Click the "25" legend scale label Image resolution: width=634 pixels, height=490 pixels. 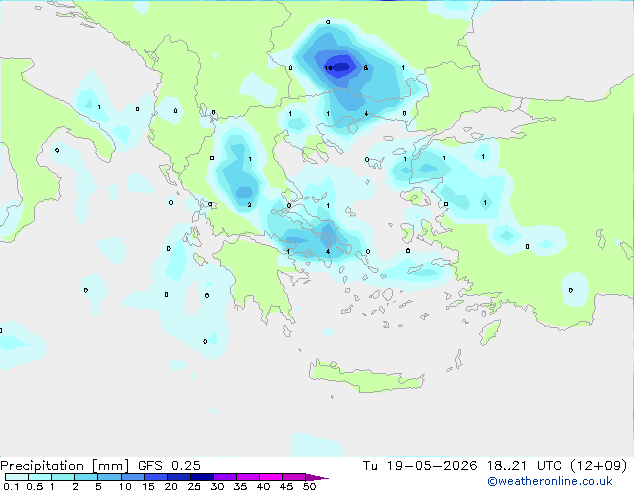pos(194,486)
